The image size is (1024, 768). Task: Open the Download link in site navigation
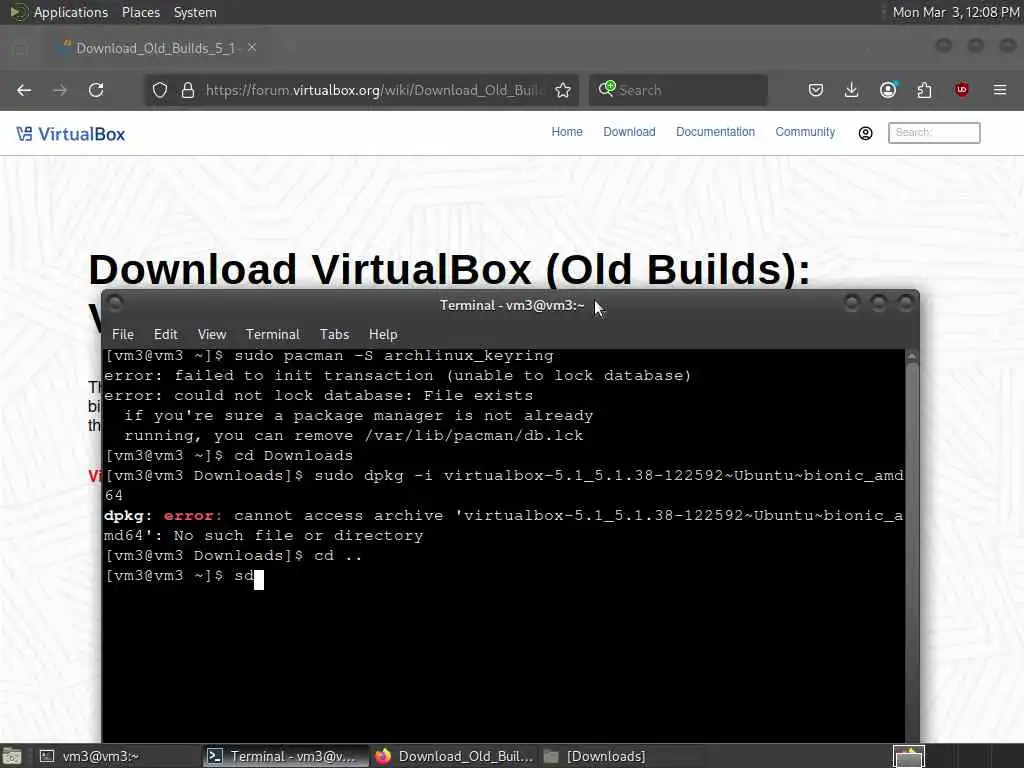[629, 132]
